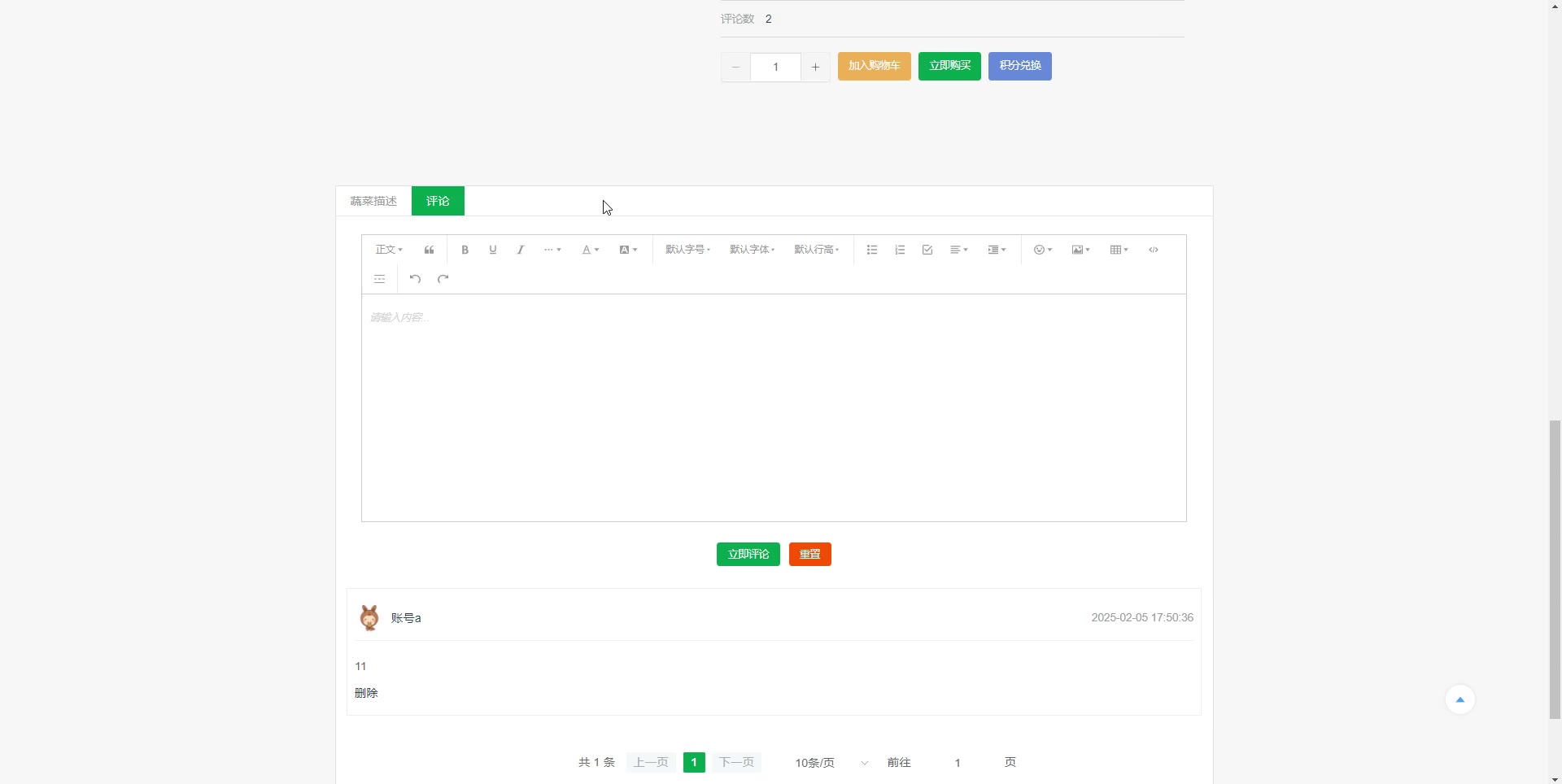Open the 10条/页 page size dropdown
The image size is (1562, 784).
[x=831, y=763]
